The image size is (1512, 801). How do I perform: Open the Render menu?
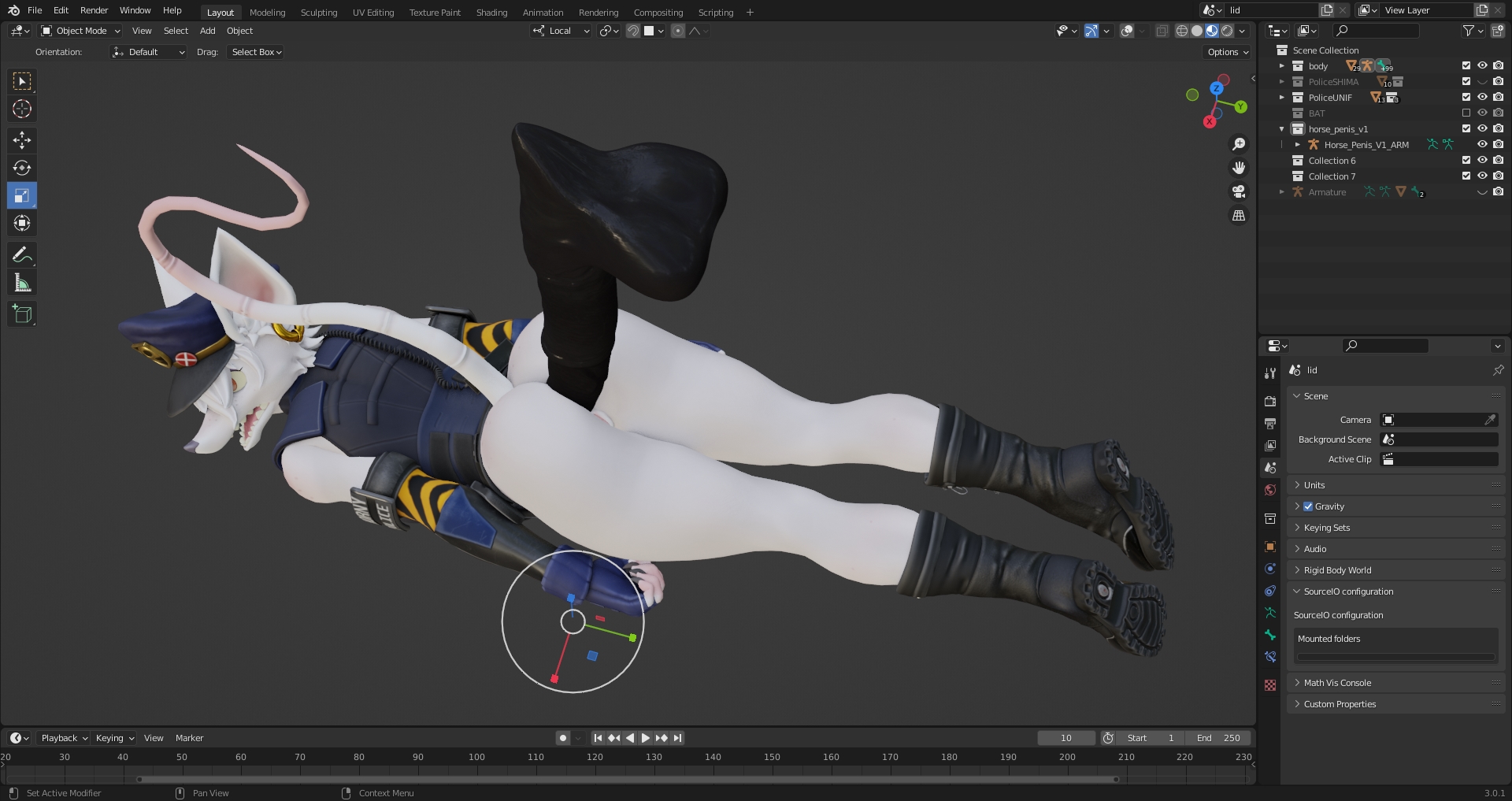click(x=94, y=10)
